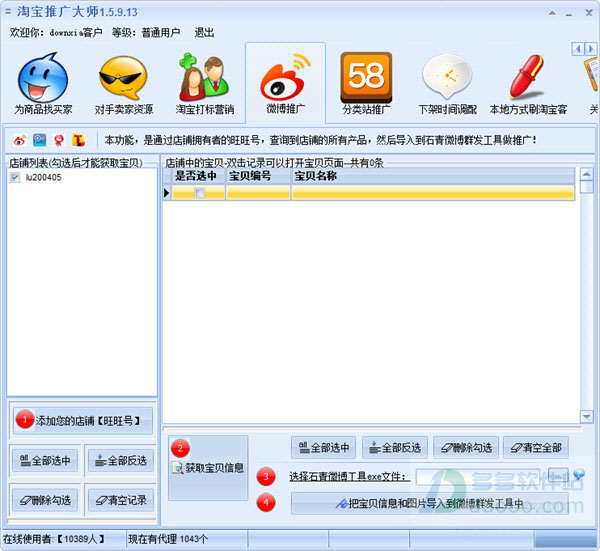
Task: Click the 等级: 普通用户 text
Action: 146,33
